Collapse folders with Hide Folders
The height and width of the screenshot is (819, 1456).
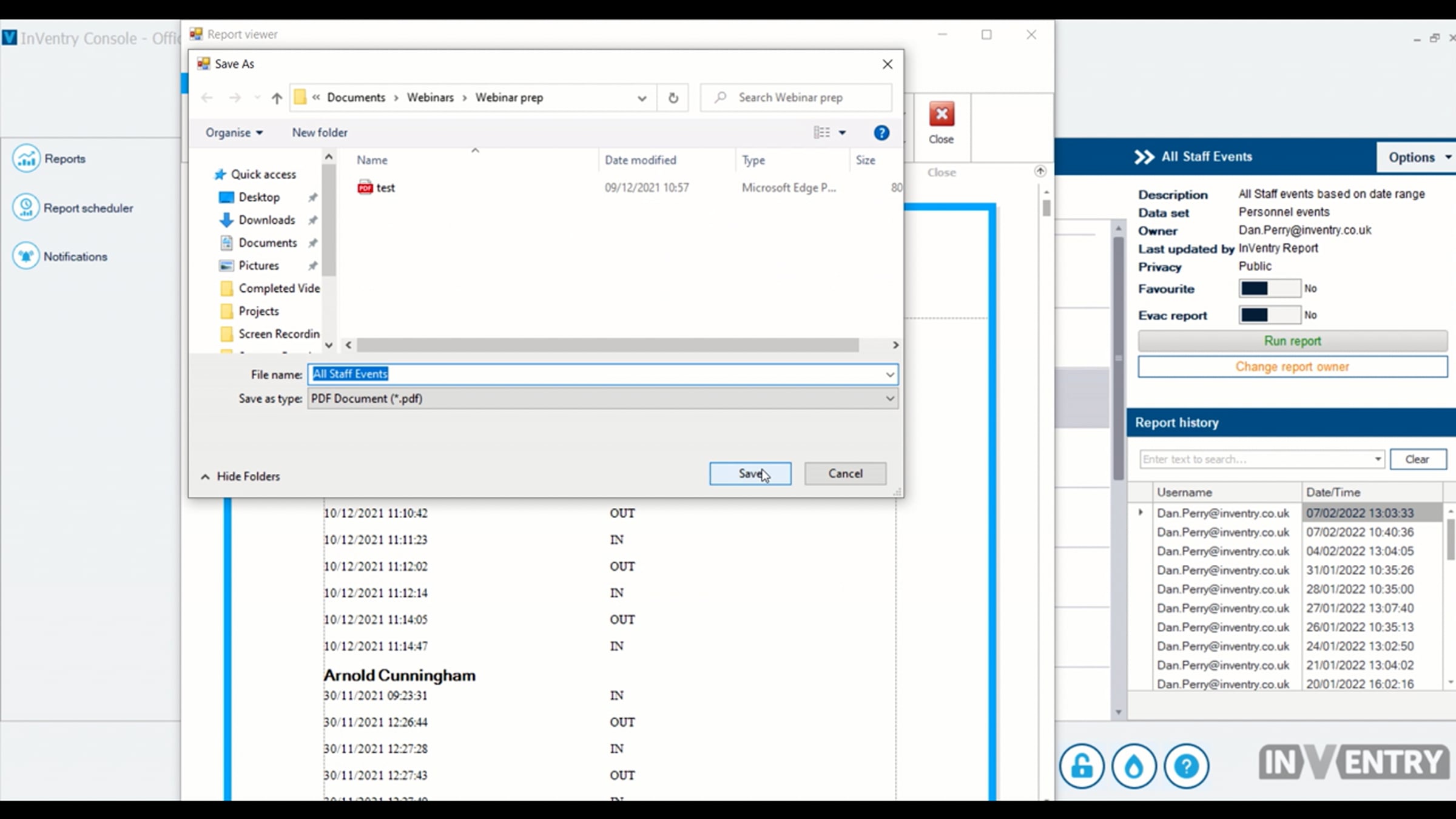point(240,476)
